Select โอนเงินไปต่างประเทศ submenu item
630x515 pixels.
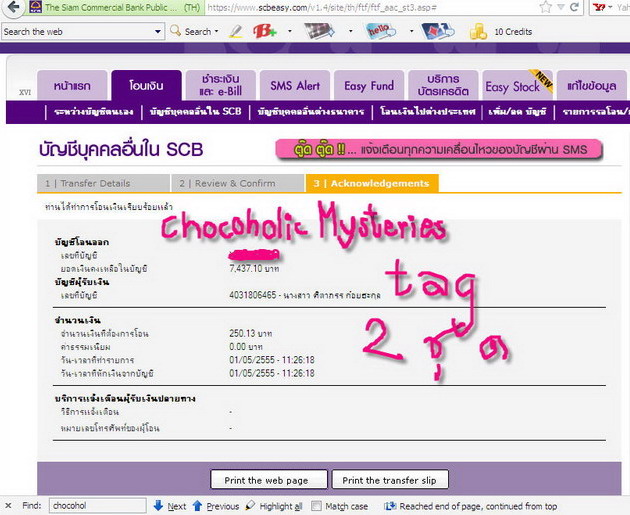tap(428, 112)
